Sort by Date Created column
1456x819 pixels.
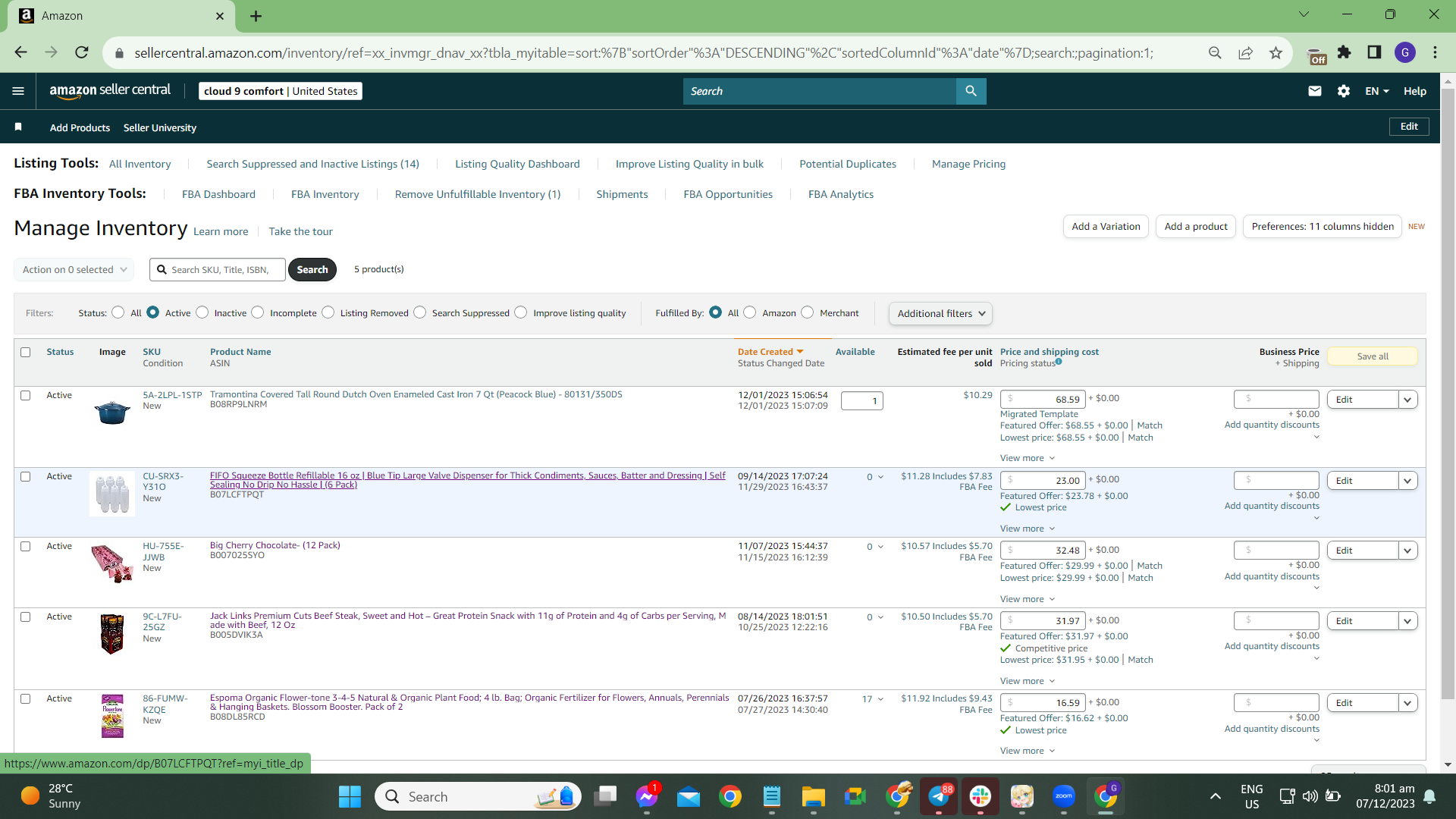770,352
